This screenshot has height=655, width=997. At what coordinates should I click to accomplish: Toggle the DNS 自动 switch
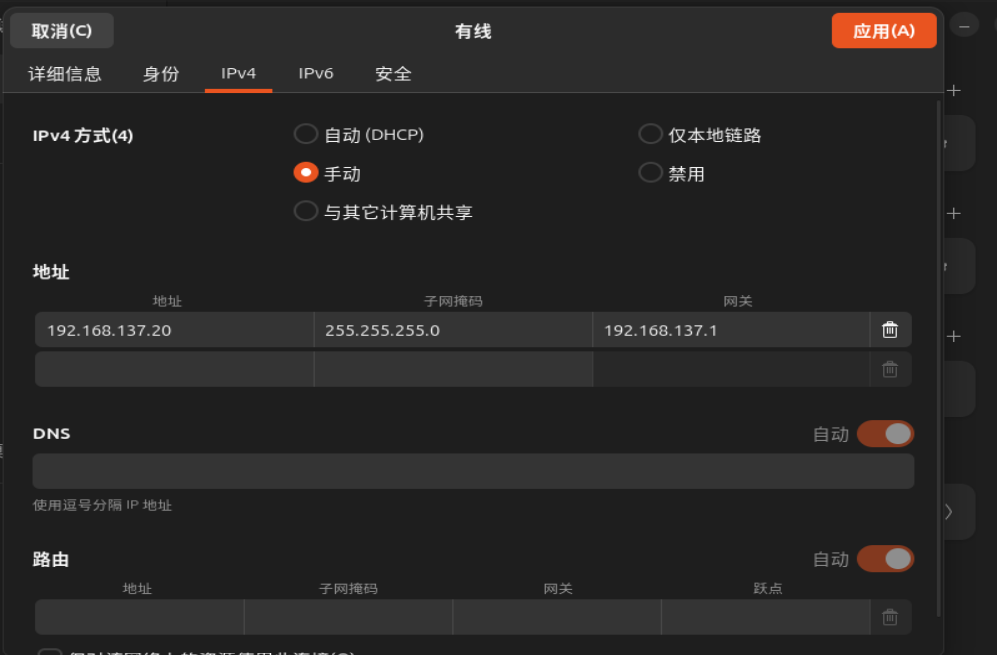[x=885, y=434]
